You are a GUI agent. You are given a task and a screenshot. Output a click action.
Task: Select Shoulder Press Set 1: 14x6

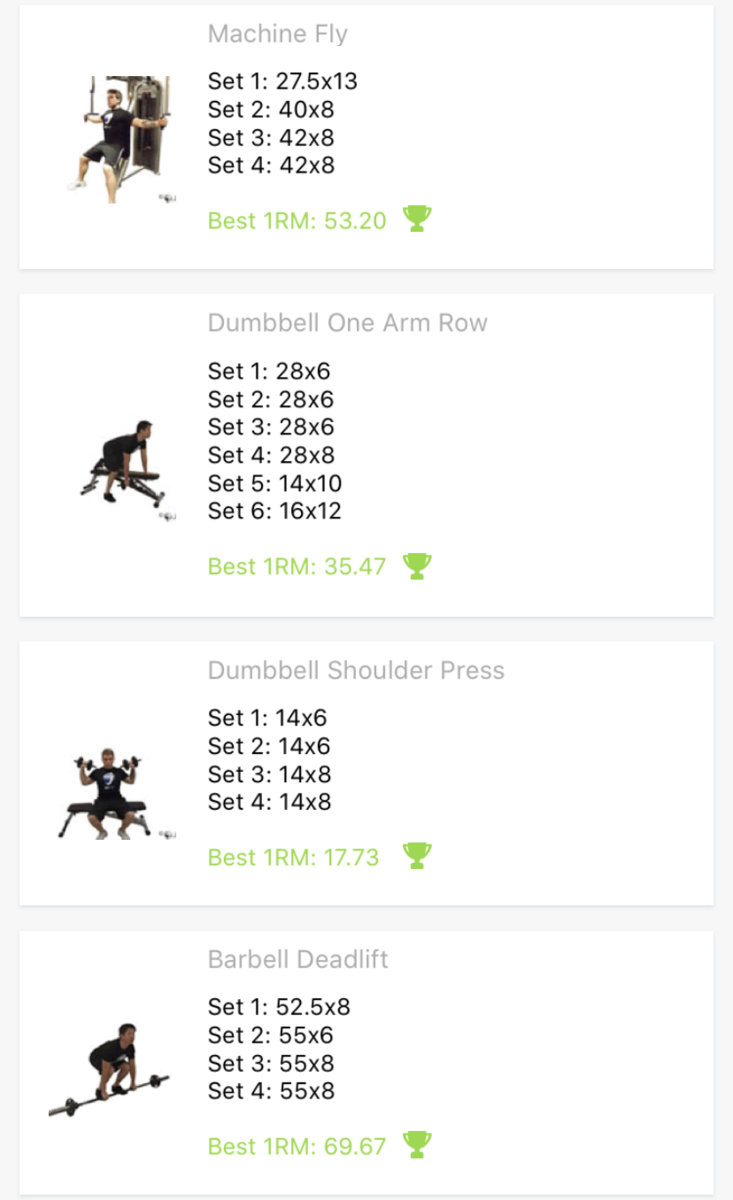click(x=267, y=718)
